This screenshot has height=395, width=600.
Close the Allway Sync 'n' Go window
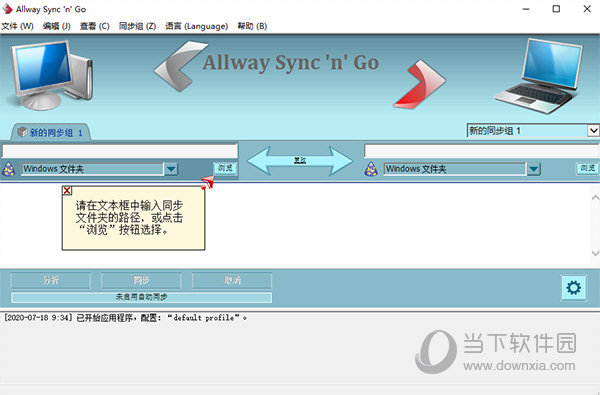tap(587, 9)
